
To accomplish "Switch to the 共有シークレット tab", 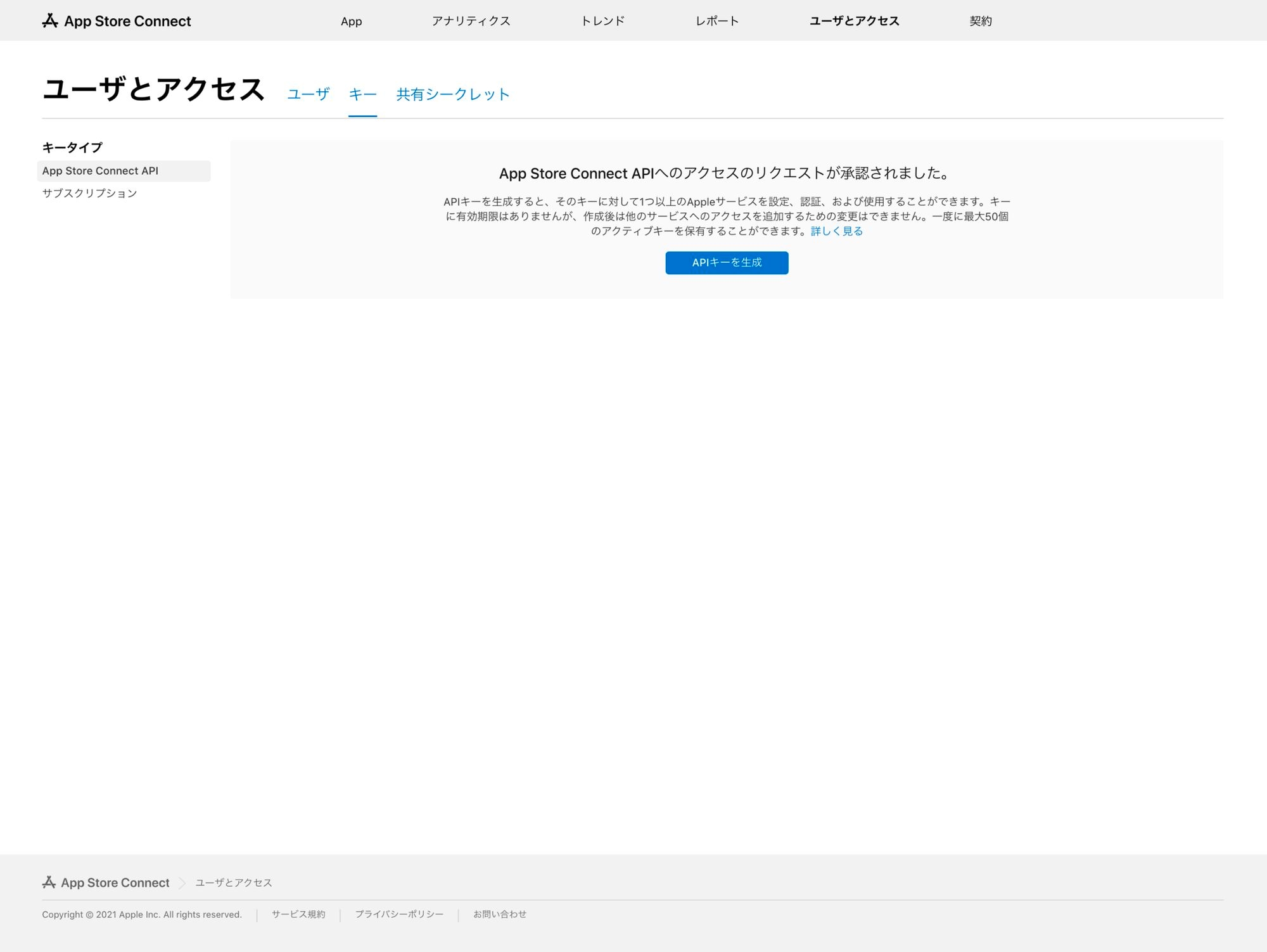I will coord(452,94).
